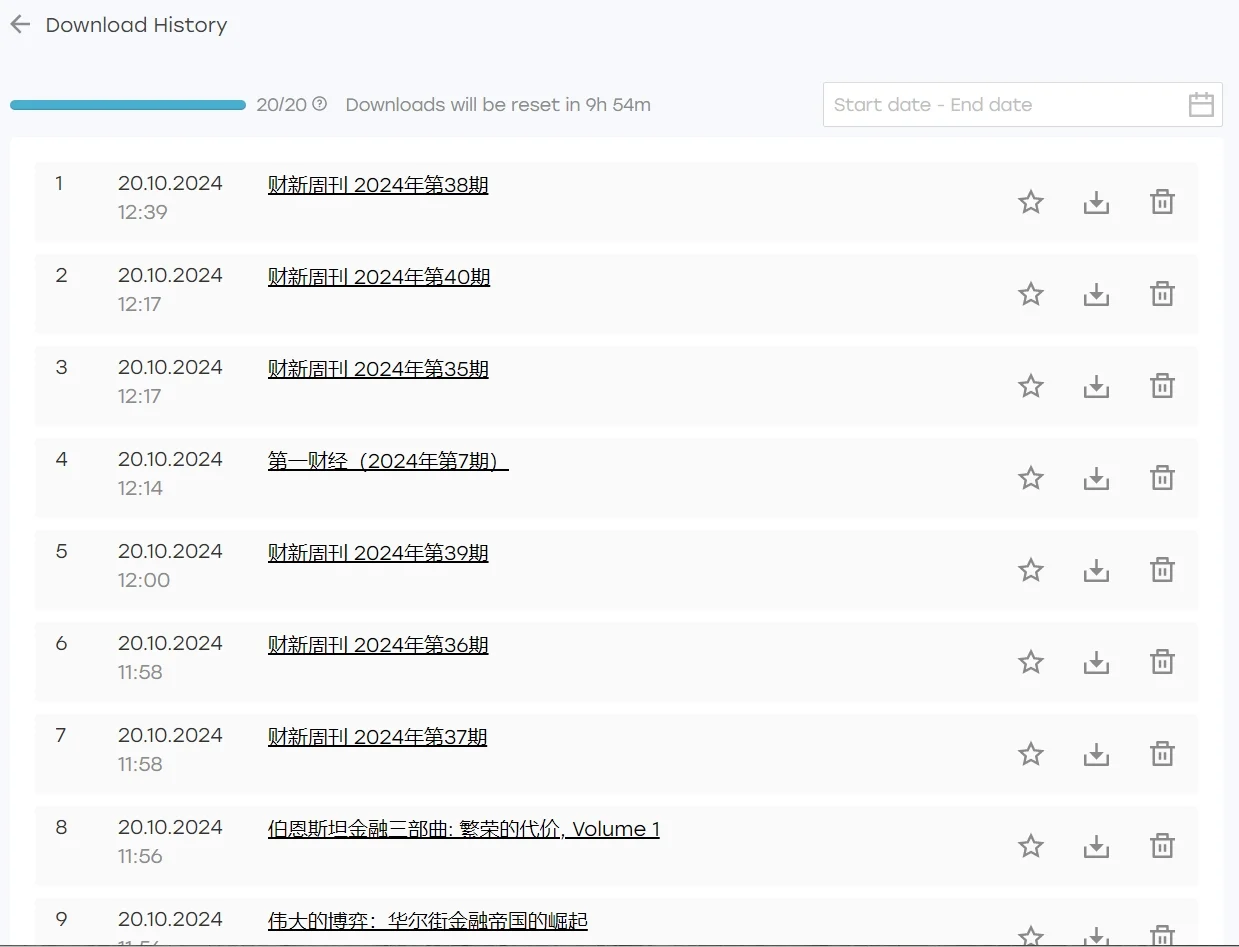1239x947 pixels.
Task: Open book link 财新周刊 2024年第39期
Action: 378,553
